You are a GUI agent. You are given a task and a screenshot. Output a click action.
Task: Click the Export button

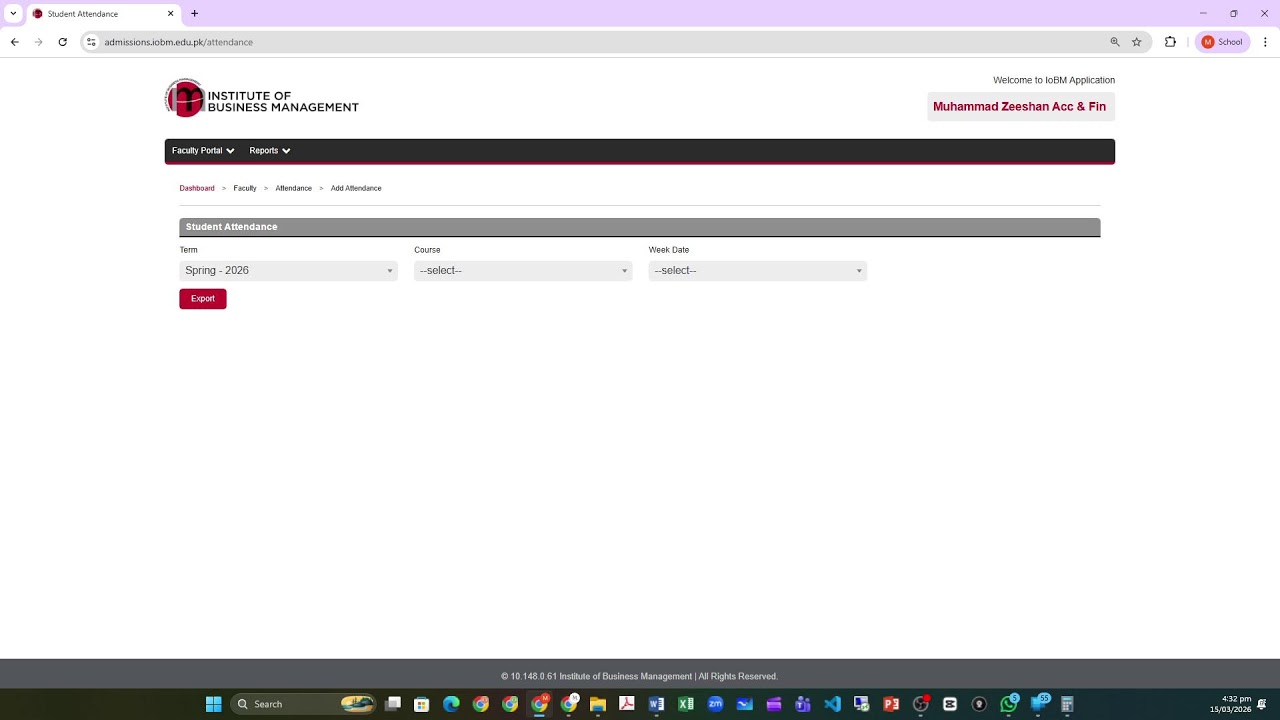point(203,299)
